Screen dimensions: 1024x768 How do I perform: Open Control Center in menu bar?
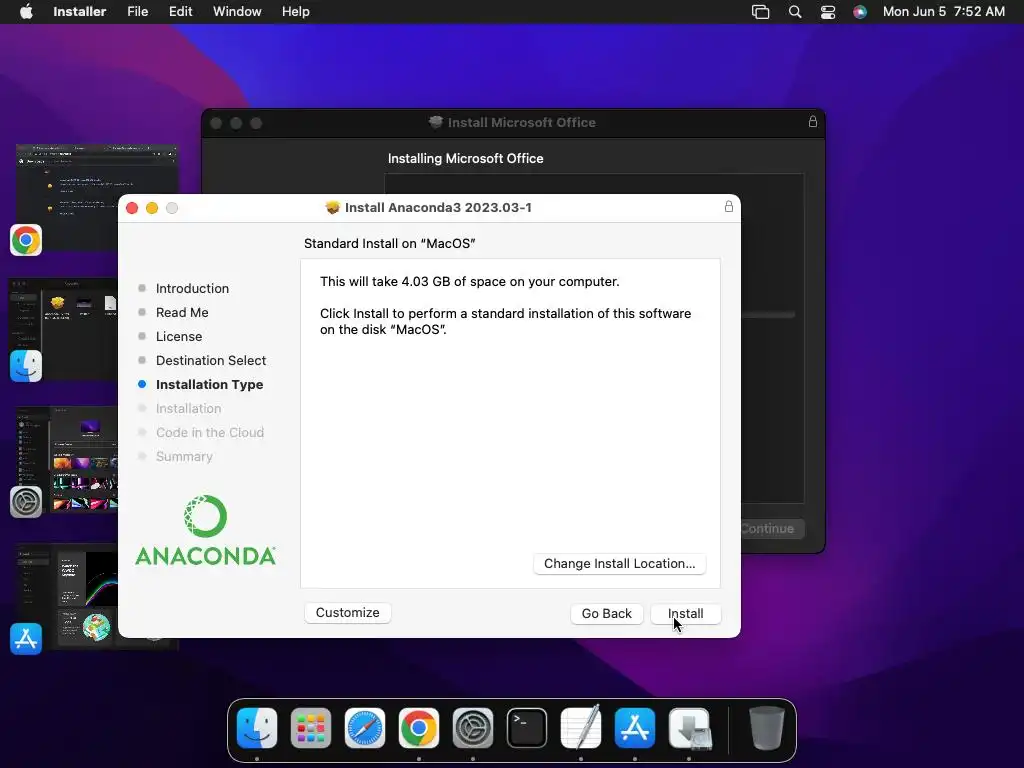828,12
